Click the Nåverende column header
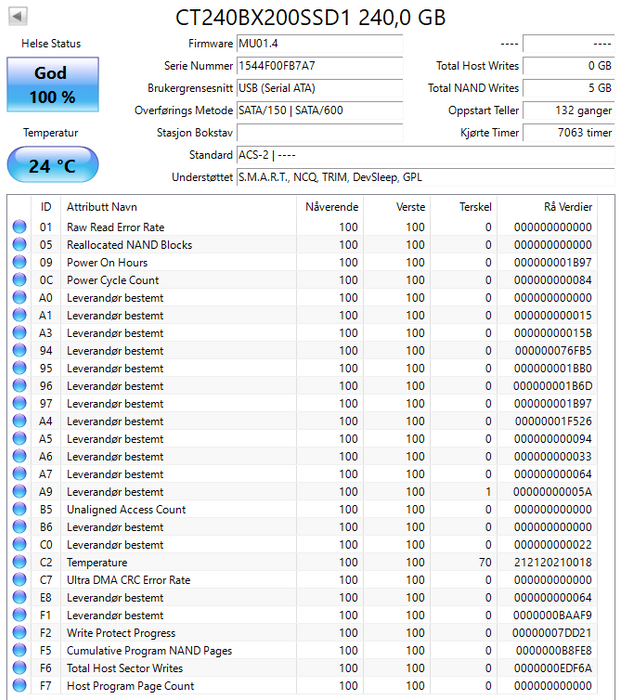The height and width of the screenshot is (700, 620). coord(330,206)
